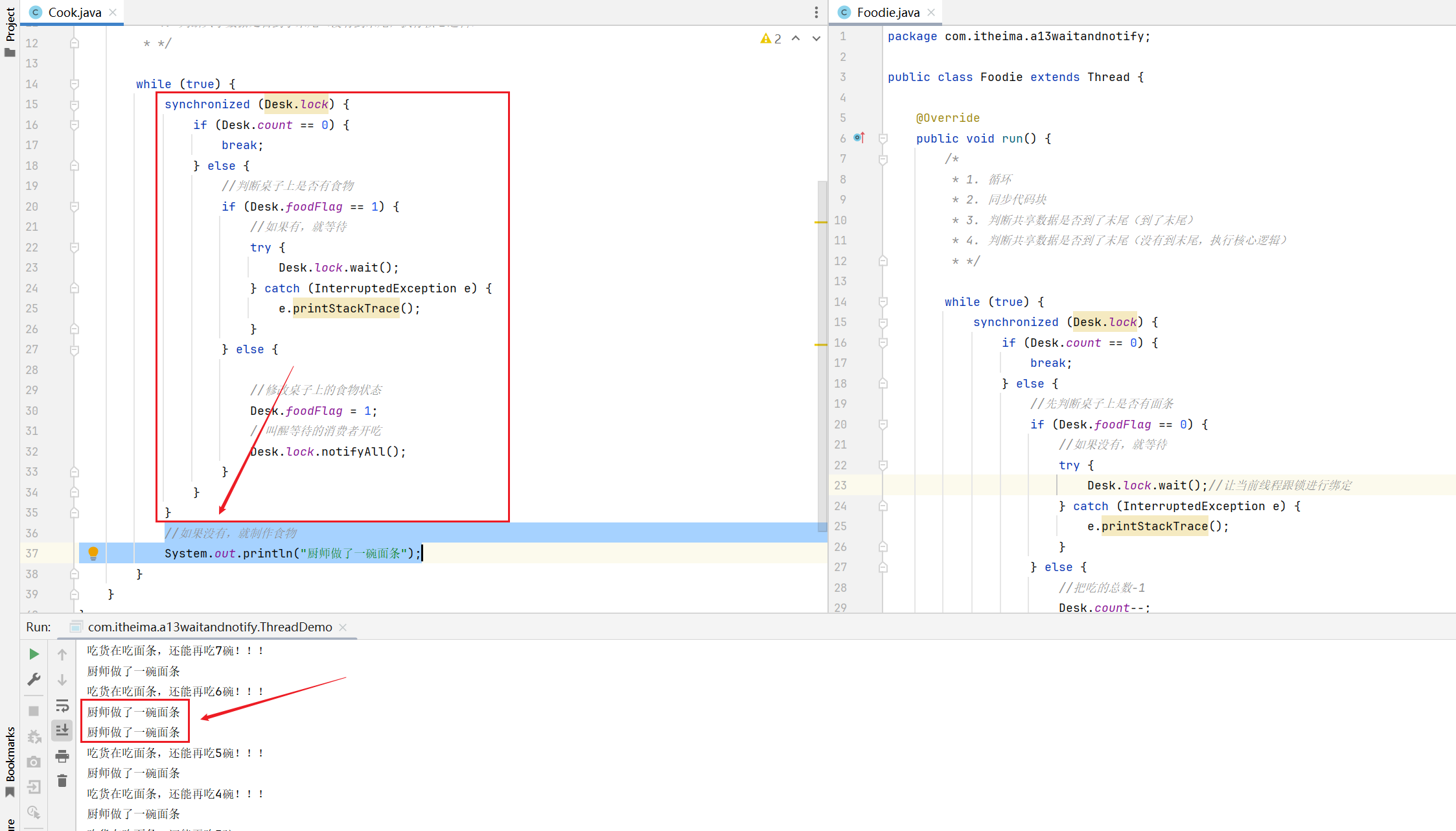
Task: Click the warning indicator showing 2 problems
Action: (x=771, y=39)
